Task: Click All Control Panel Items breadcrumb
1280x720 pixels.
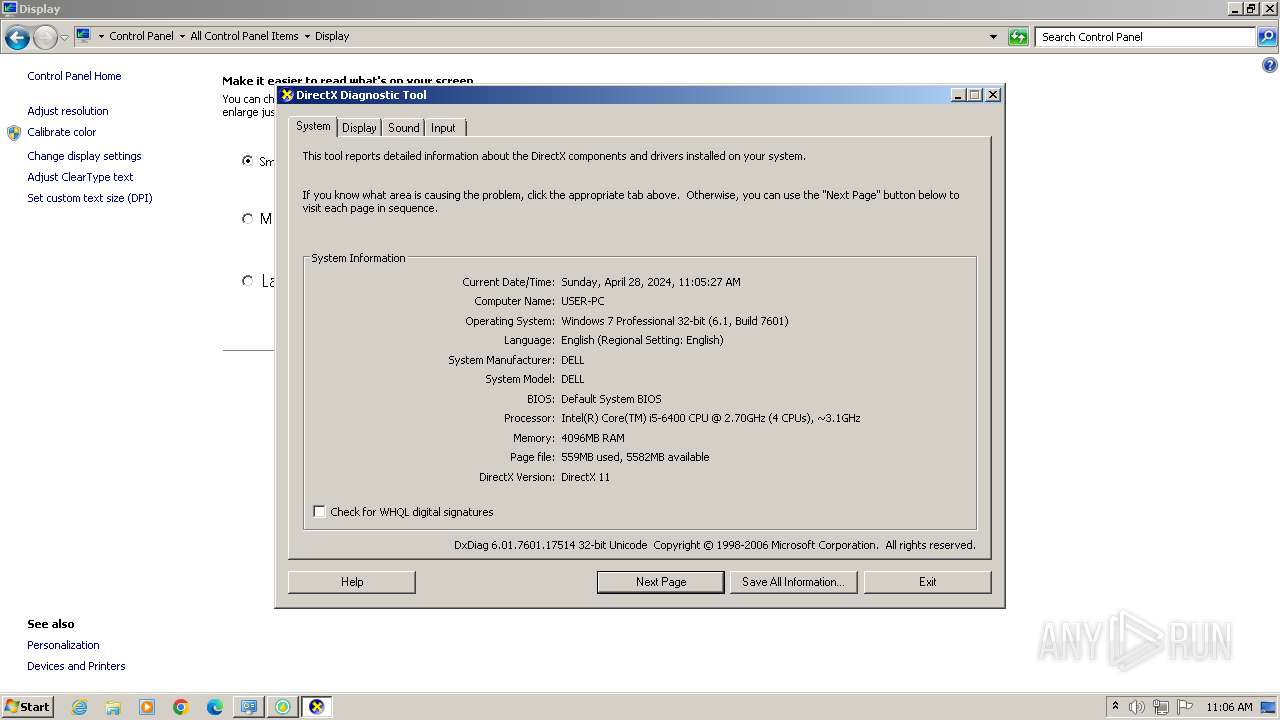Action: pos(244,36)
